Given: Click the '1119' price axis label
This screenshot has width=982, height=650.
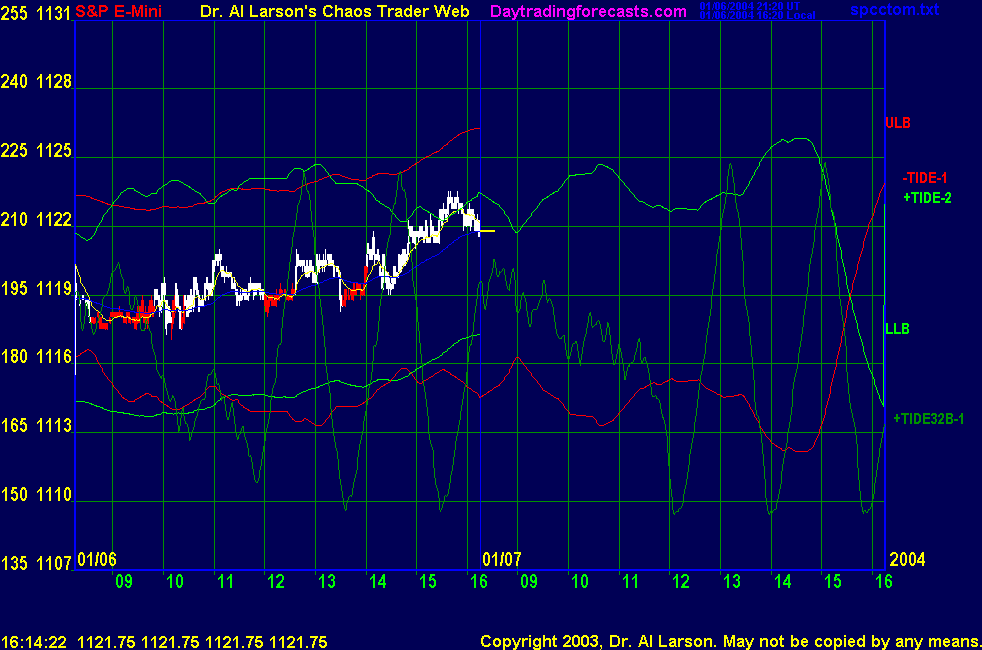Looking at the screenshot, I should point(54,289).
